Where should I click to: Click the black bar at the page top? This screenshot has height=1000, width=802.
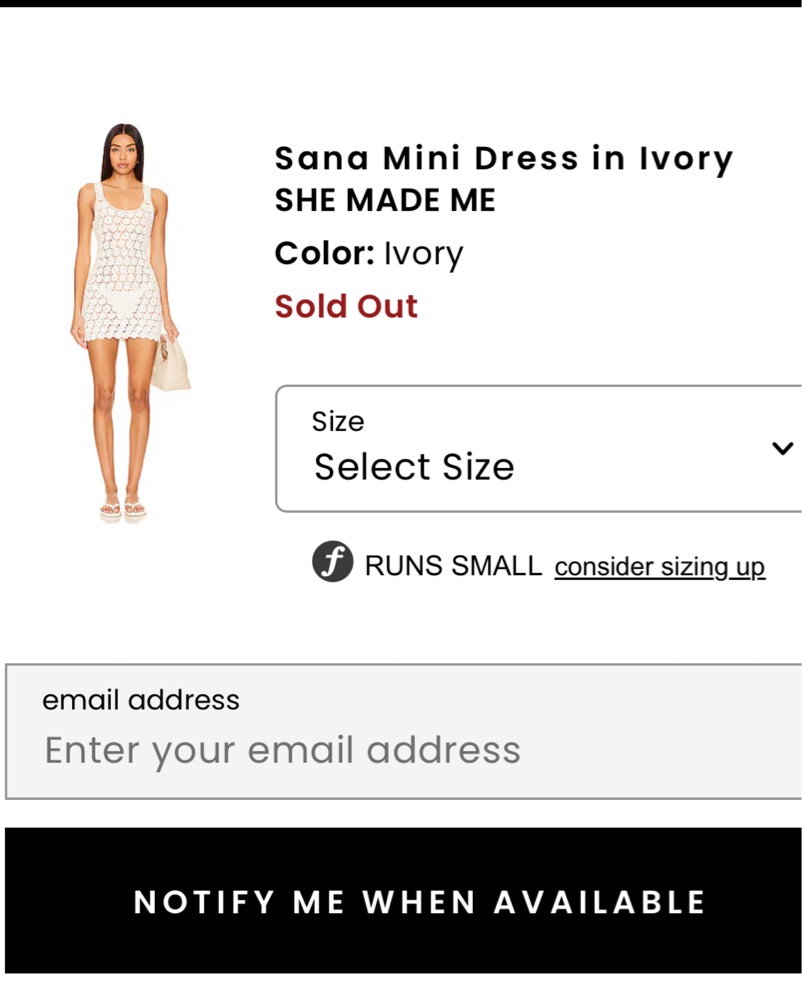point(401,3)
